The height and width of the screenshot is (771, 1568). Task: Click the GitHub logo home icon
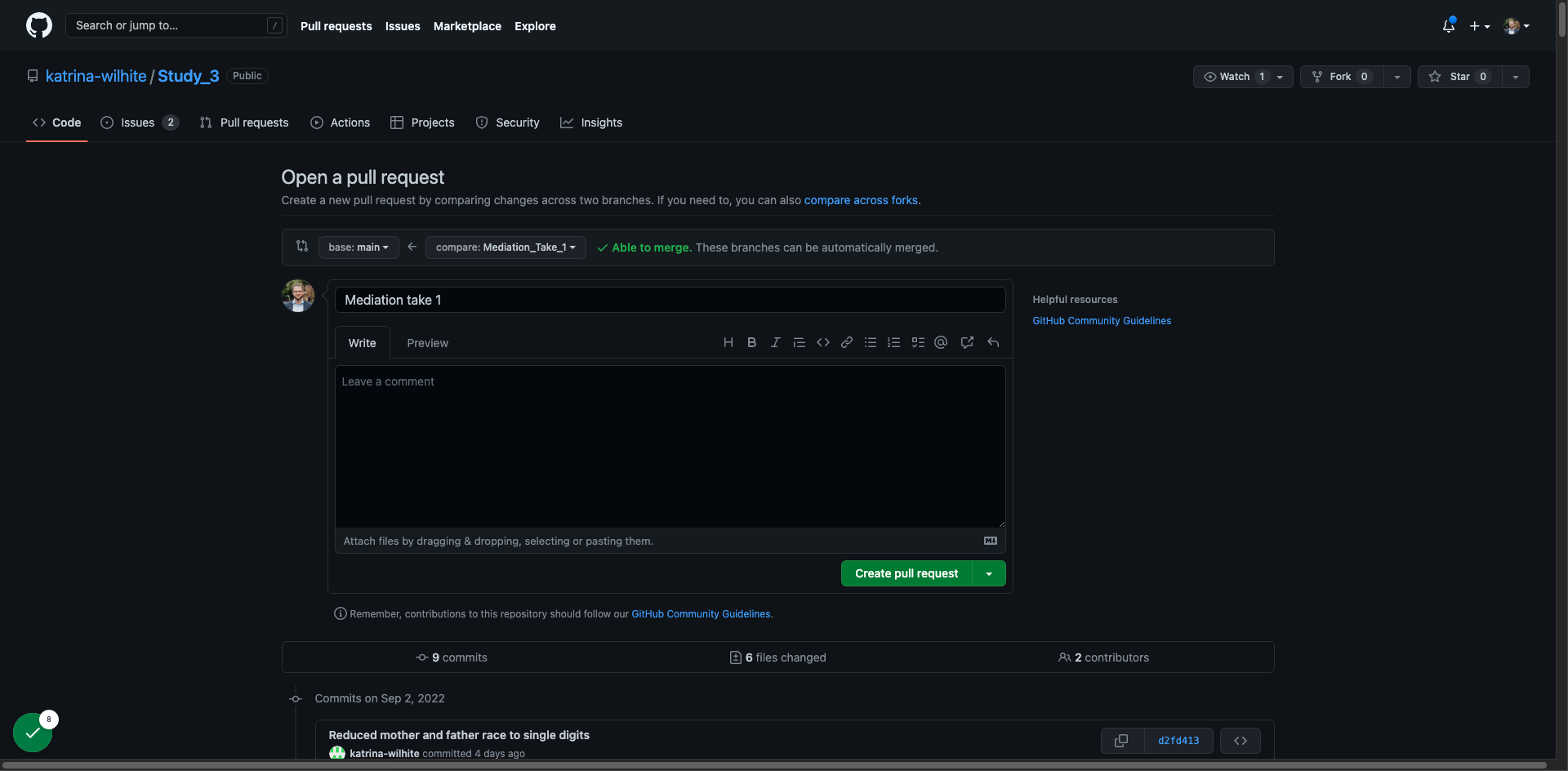(38, 25)
